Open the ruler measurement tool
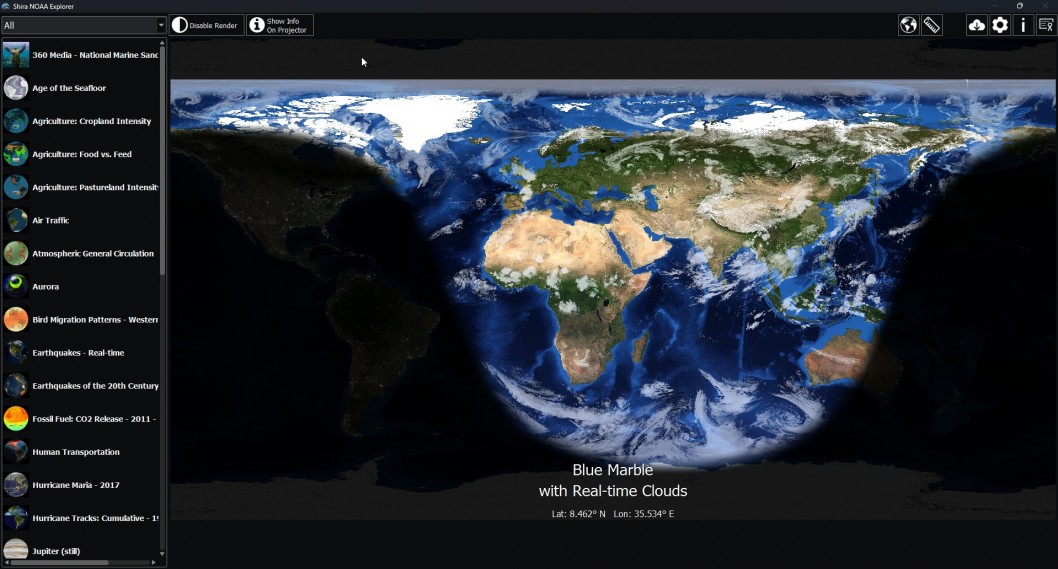 [932, 25]
